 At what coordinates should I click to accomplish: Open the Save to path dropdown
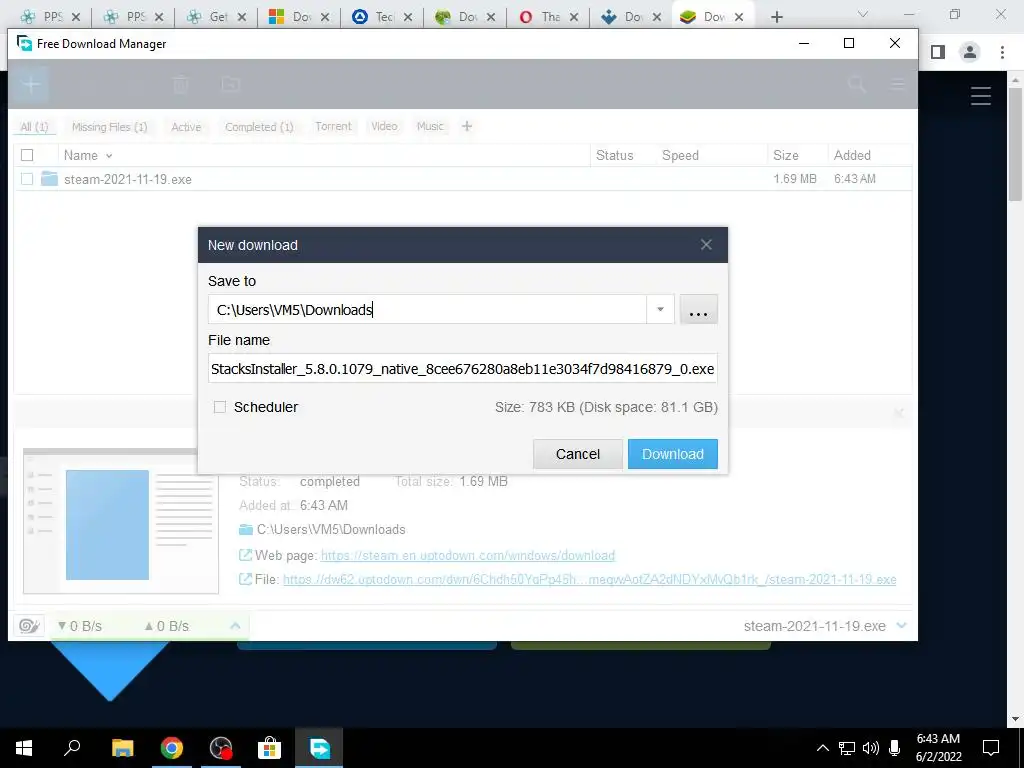(x=660, y=310)
